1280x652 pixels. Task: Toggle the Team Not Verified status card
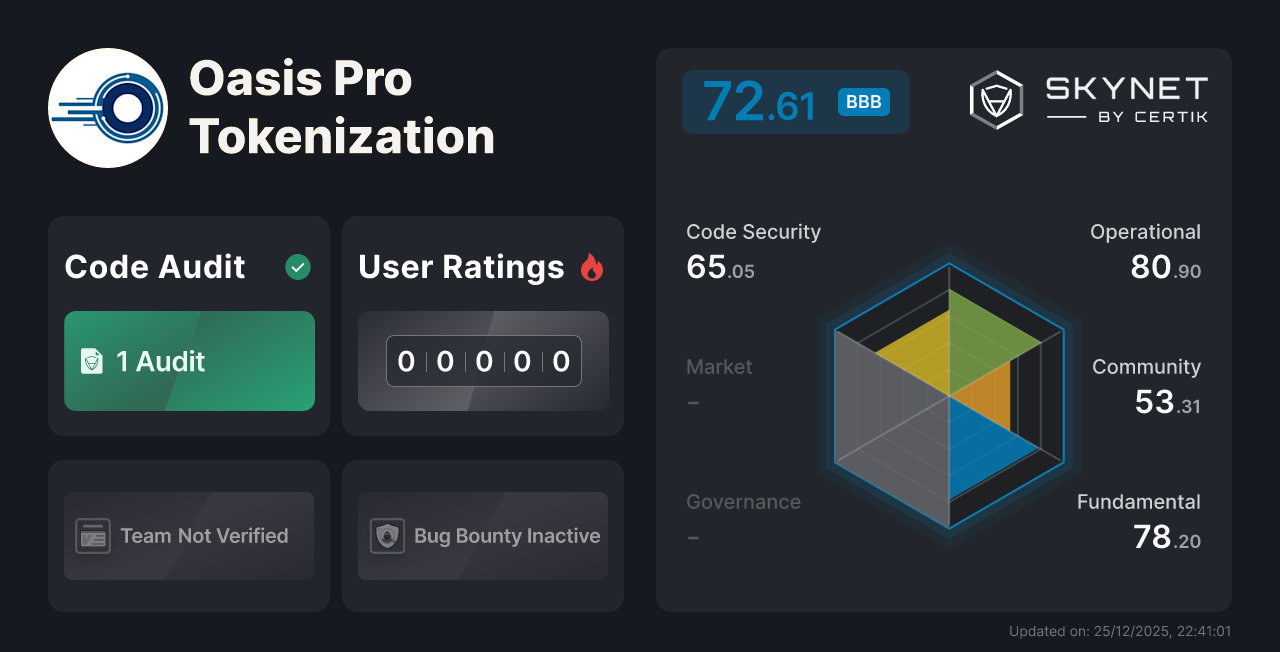pos(188,536)
